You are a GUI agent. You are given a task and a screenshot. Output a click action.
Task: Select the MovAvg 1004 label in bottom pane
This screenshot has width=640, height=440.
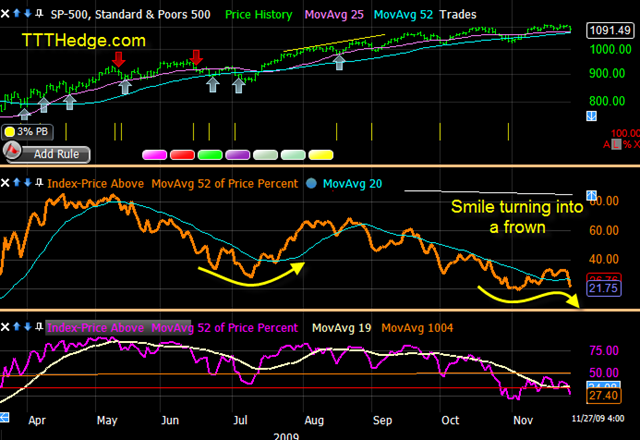tap(417, 328)
